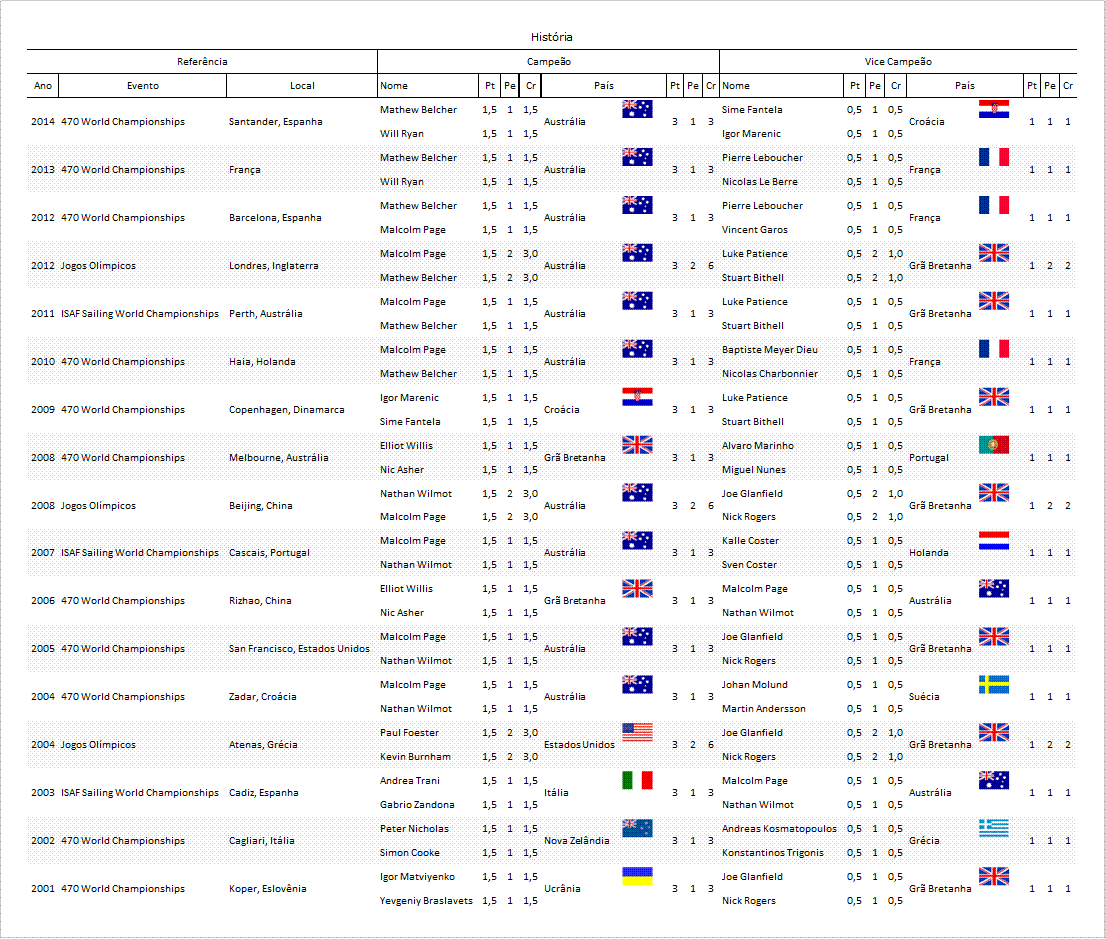The height and width of the screenshot is (939, 1105).
Task: Click the Evento column header
Action: [143, 85]
